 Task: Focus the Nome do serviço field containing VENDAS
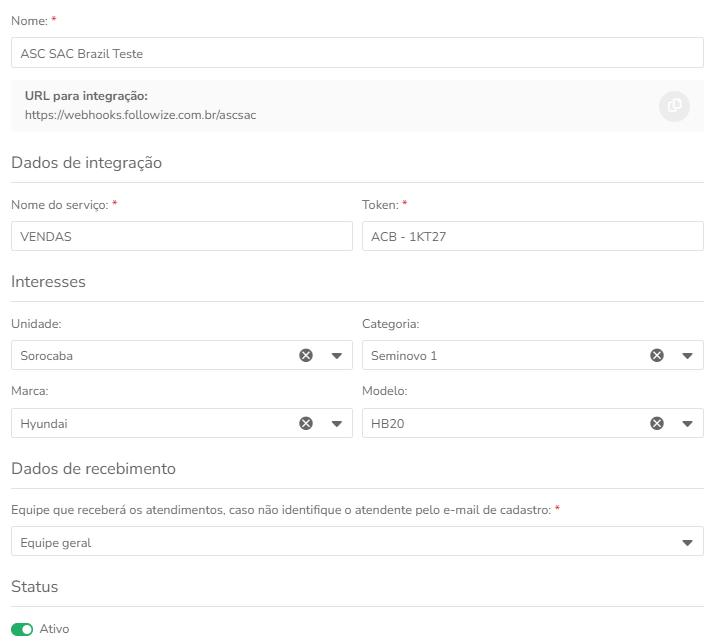point(182,236)
